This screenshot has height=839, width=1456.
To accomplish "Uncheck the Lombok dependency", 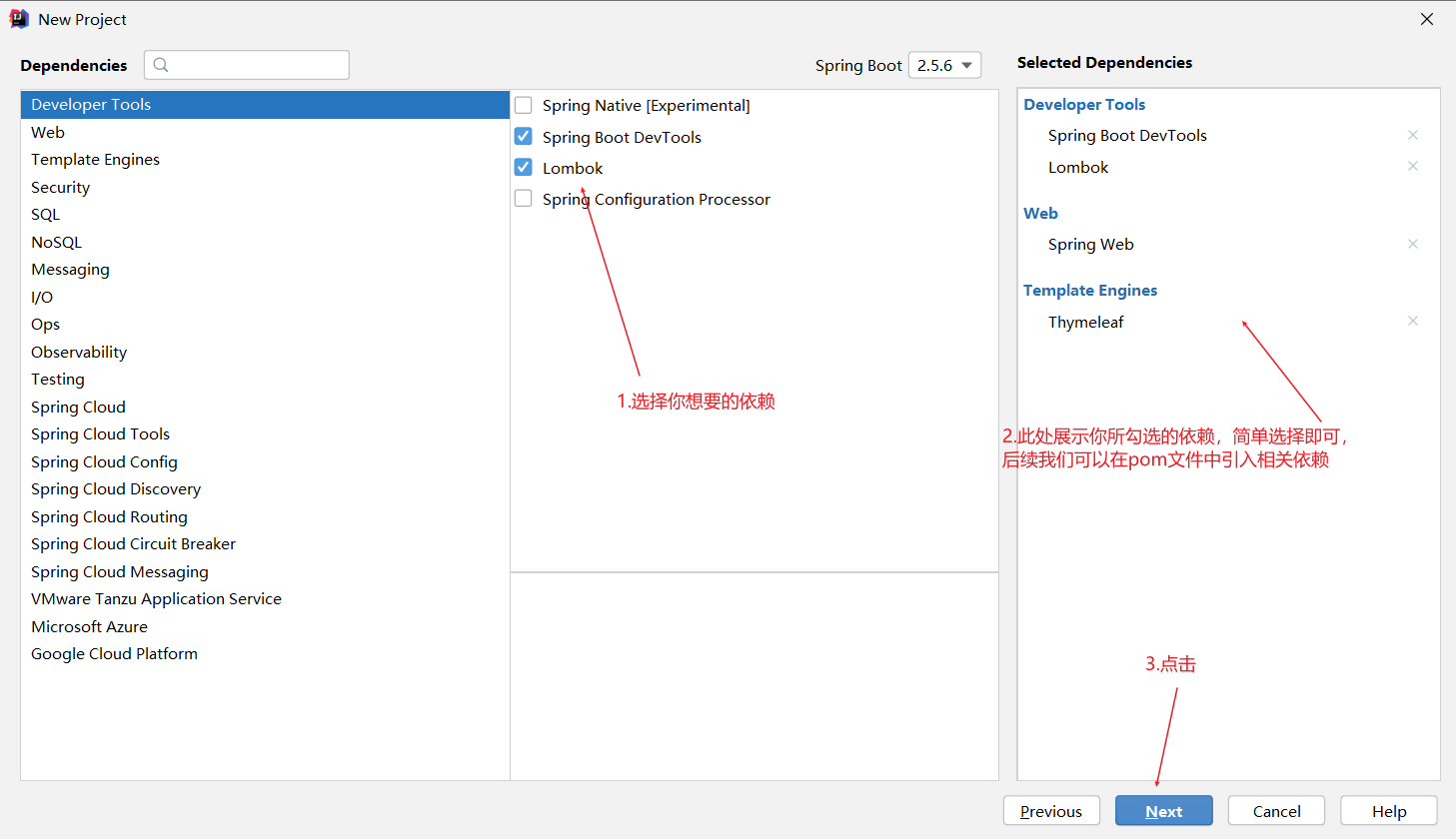I will pyautogui.click(x=523, y=167).
